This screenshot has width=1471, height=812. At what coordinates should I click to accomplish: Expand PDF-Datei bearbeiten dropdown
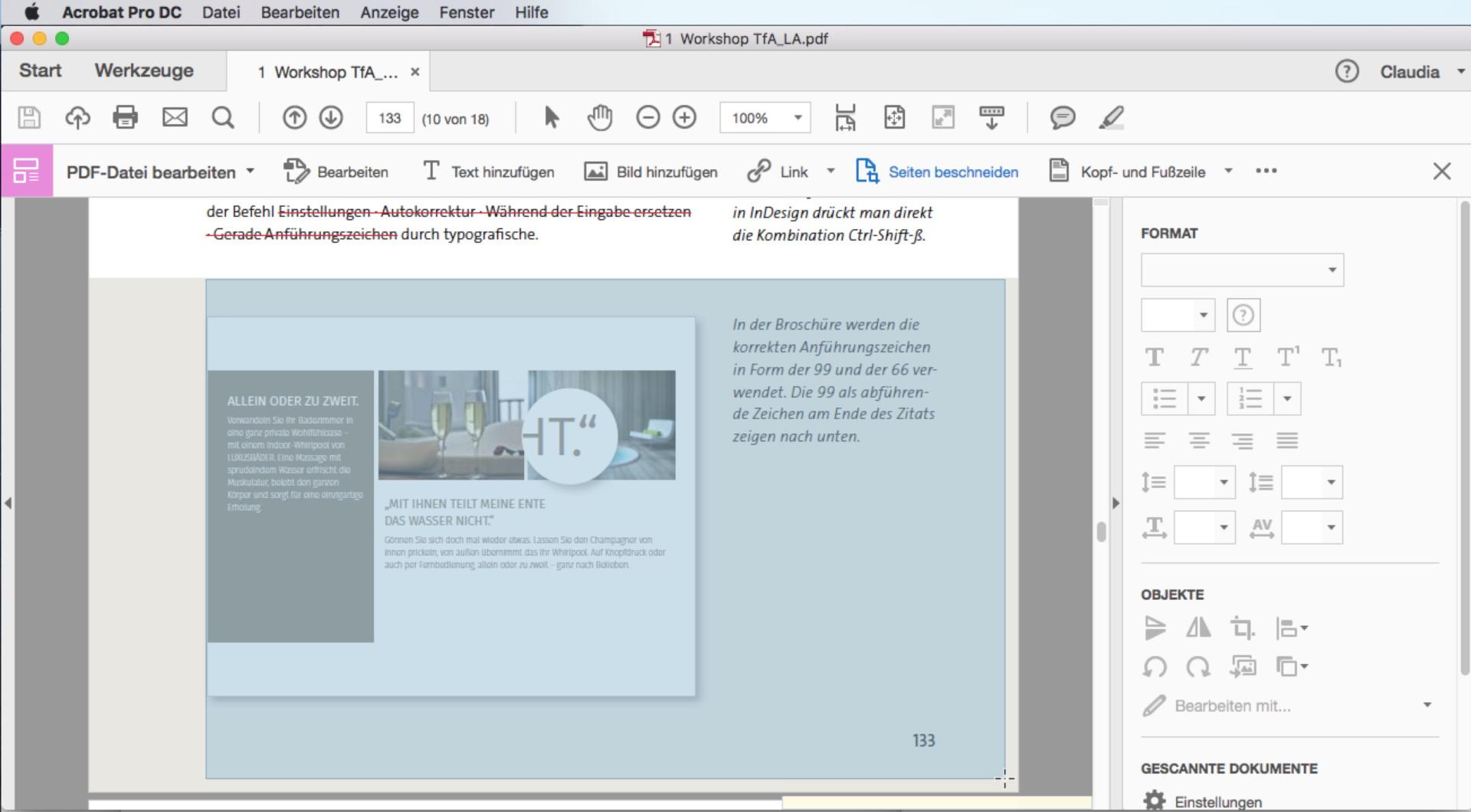[251, 172]
